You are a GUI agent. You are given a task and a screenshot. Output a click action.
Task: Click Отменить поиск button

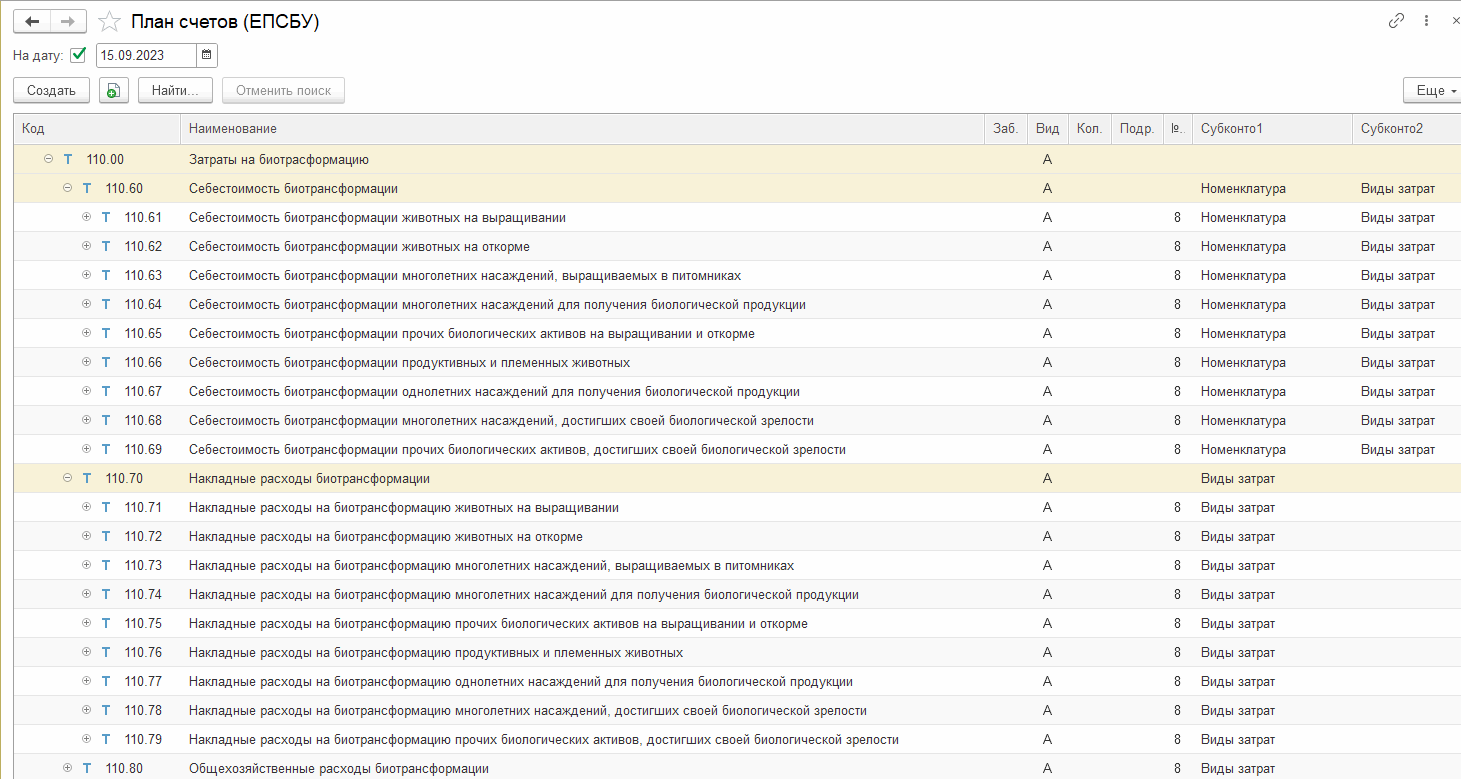tap(283, 90)
